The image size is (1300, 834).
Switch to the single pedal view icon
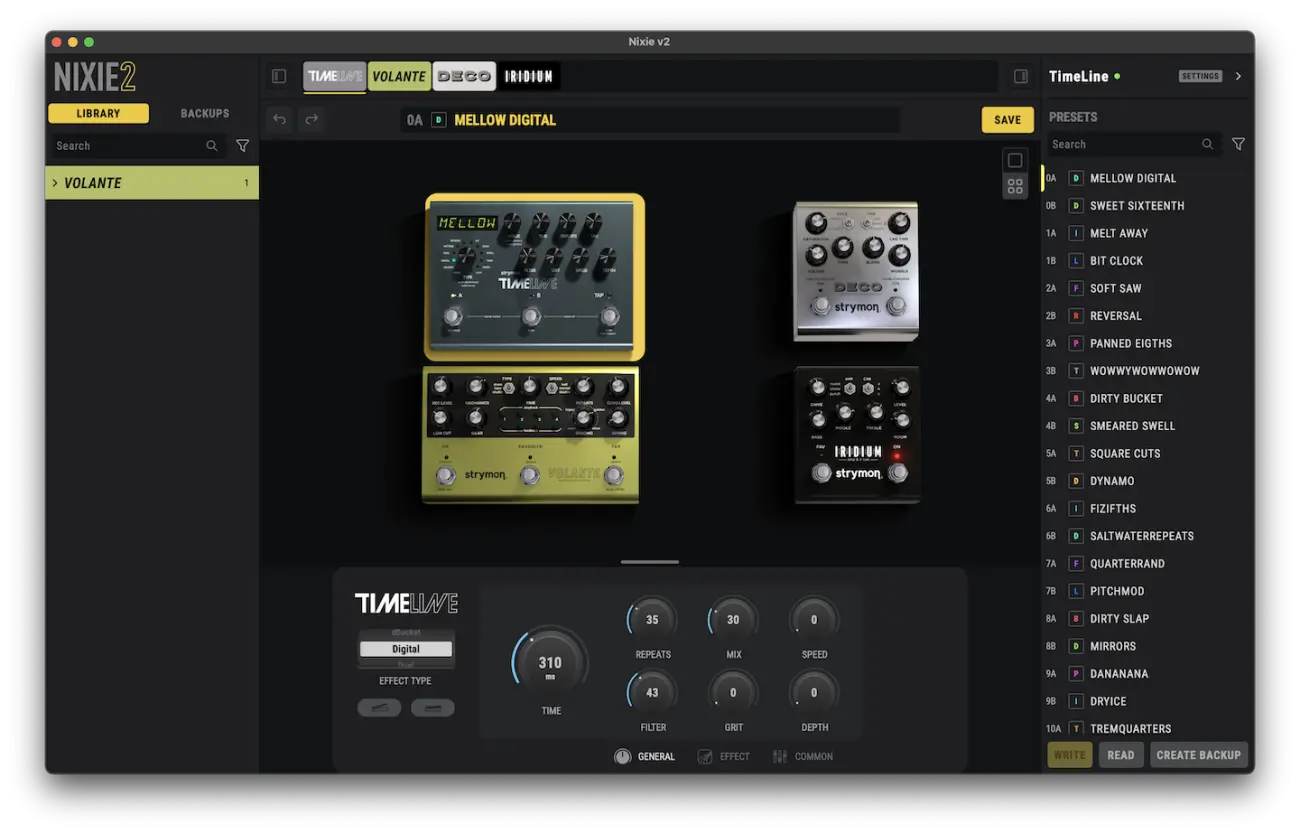(1015, 160)
